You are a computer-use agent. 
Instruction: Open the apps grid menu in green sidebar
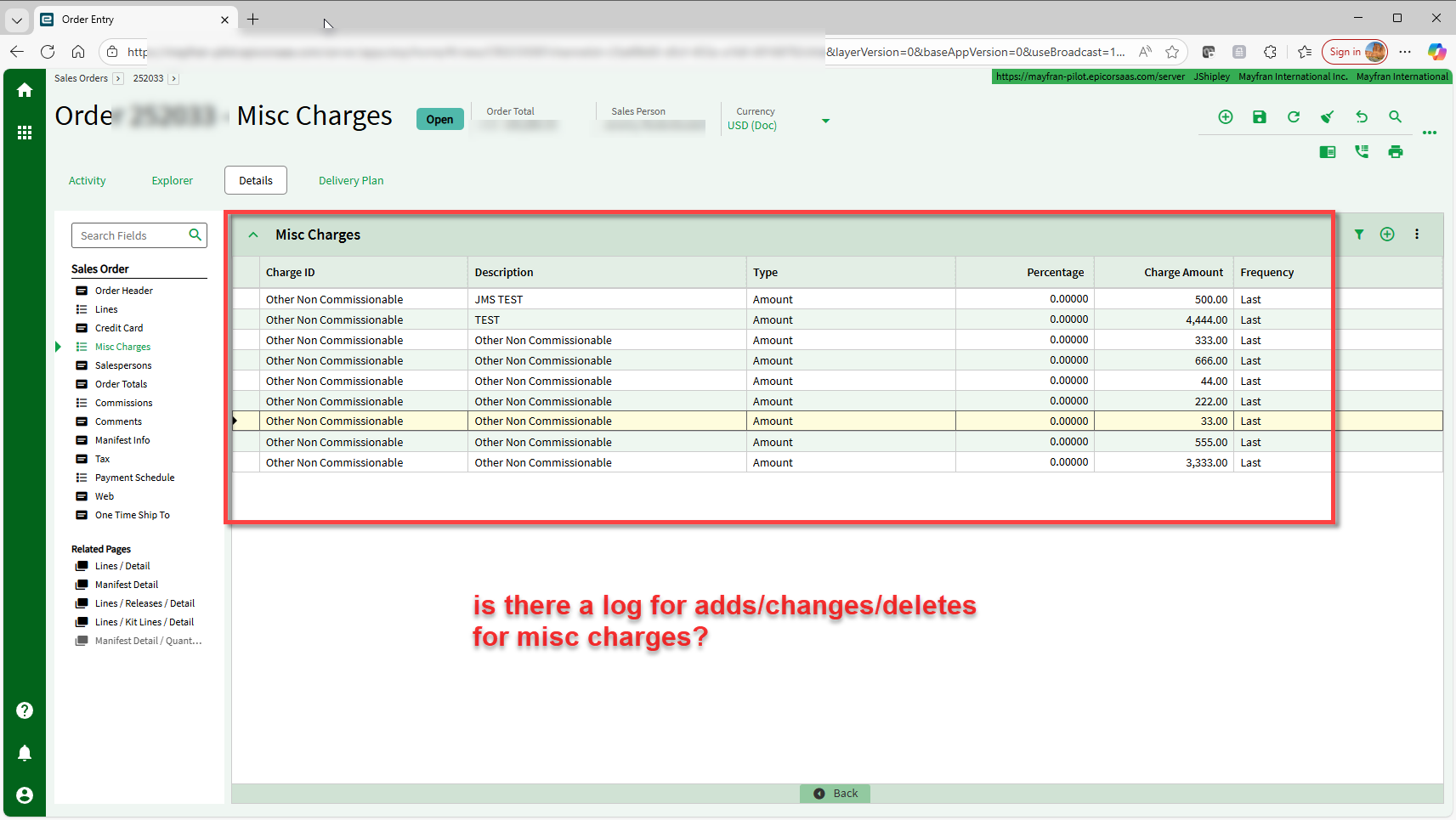pyautogui.click(x=25, y=133)
